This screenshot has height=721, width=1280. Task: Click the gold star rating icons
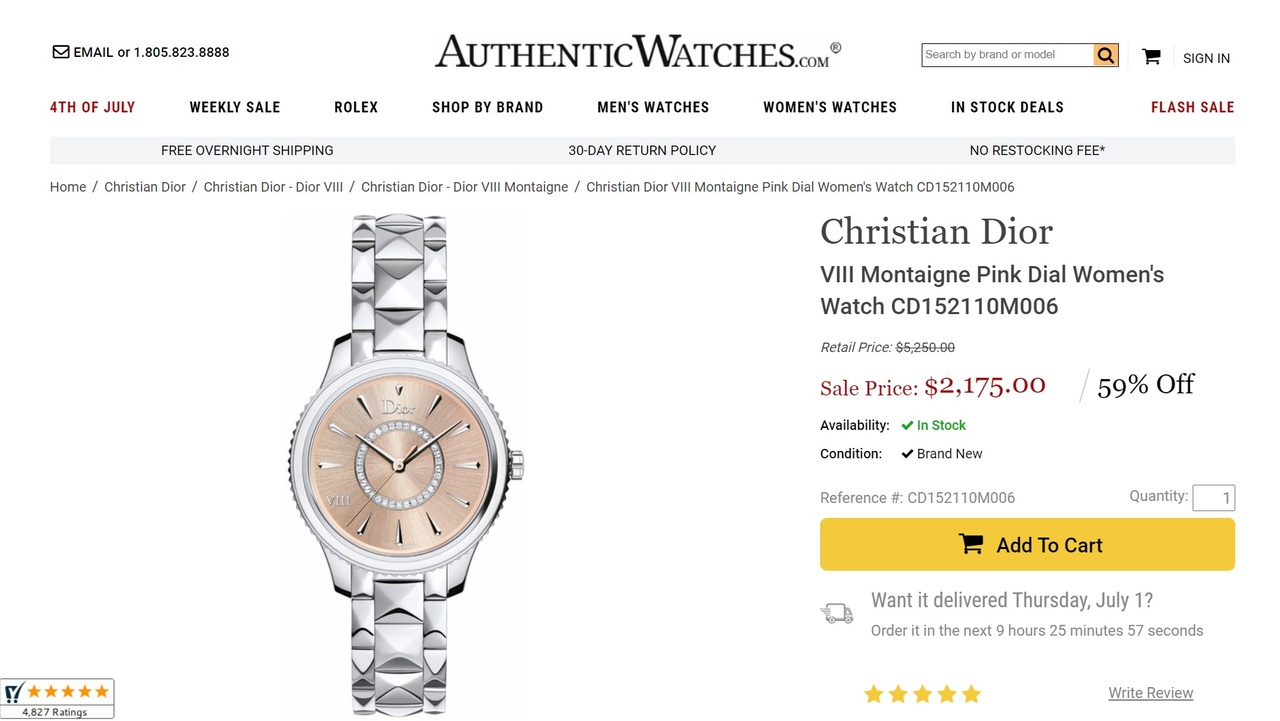(x=922, y=694)
